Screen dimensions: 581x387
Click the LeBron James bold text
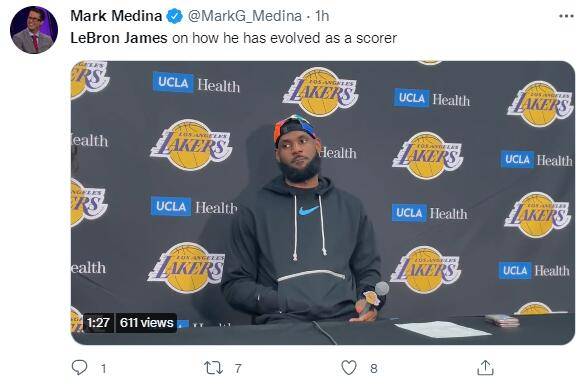coord(119,38)
